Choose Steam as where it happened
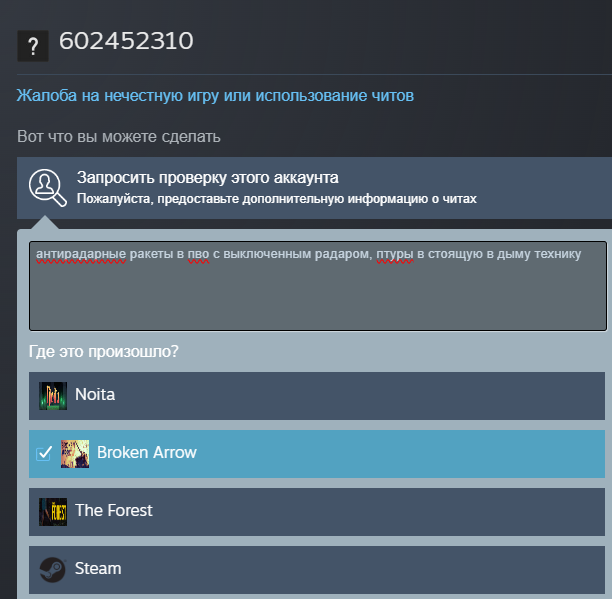This screenshot has height=599, width=612. 317,570
